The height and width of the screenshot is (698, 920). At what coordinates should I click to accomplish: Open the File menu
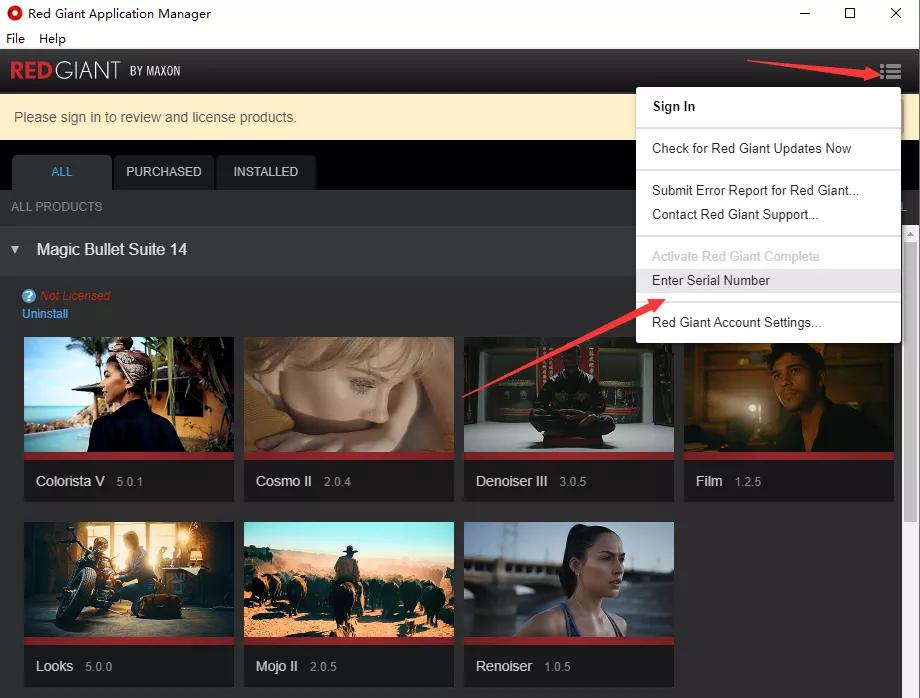click(15, 38)
